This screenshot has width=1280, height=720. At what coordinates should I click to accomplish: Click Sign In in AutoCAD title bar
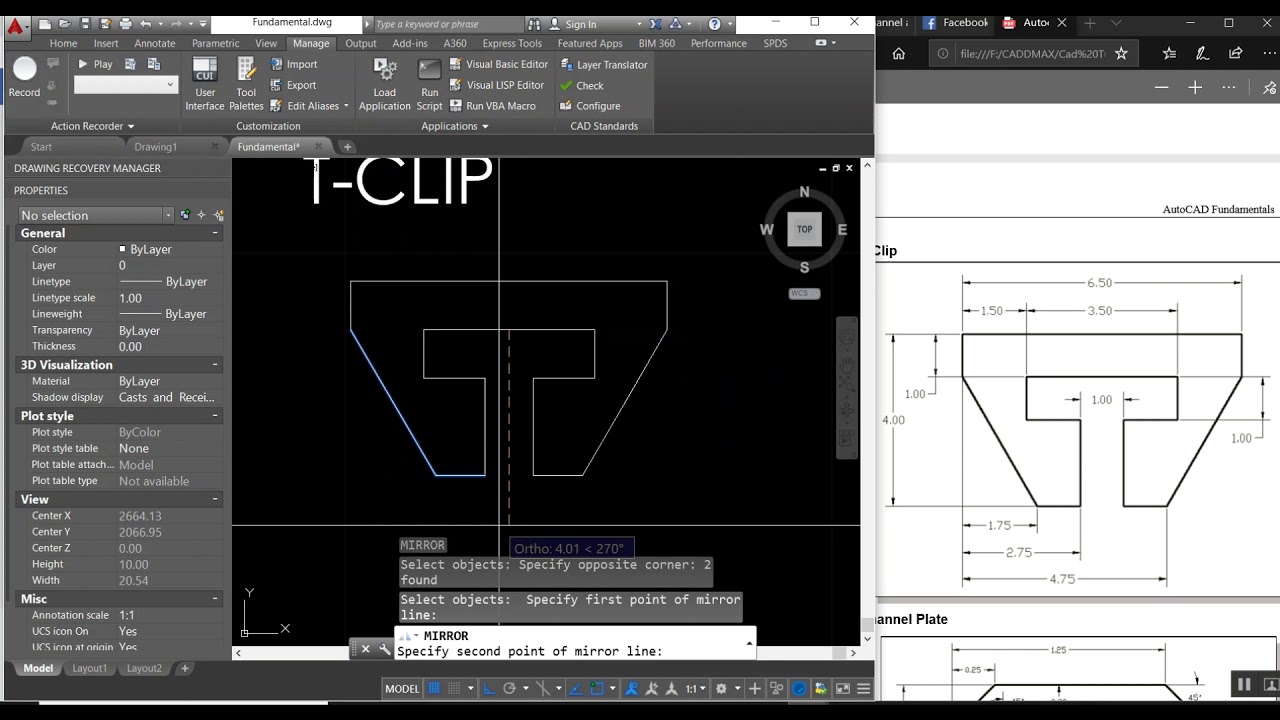[580, 24]
